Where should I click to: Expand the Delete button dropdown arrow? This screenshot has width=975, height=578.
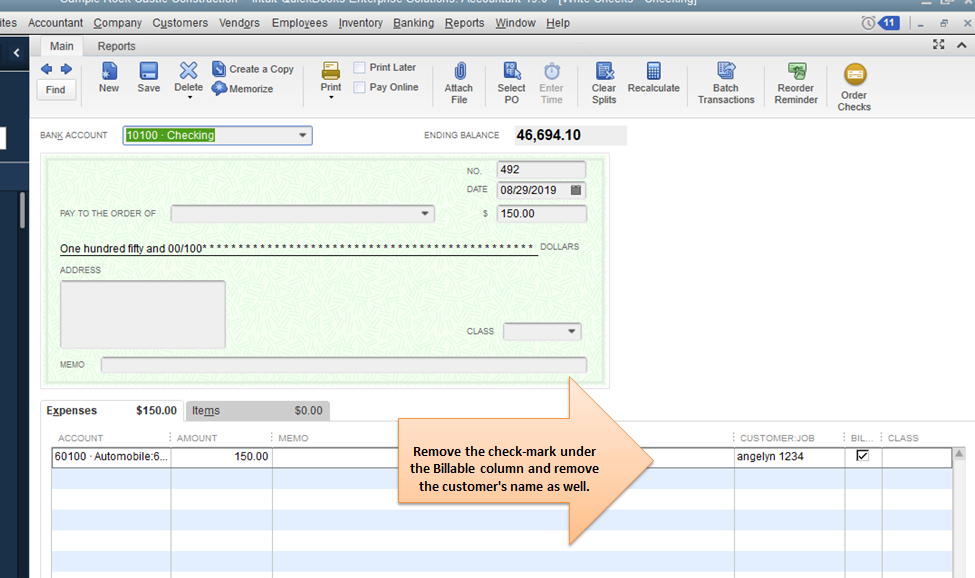tap(190, 98)
